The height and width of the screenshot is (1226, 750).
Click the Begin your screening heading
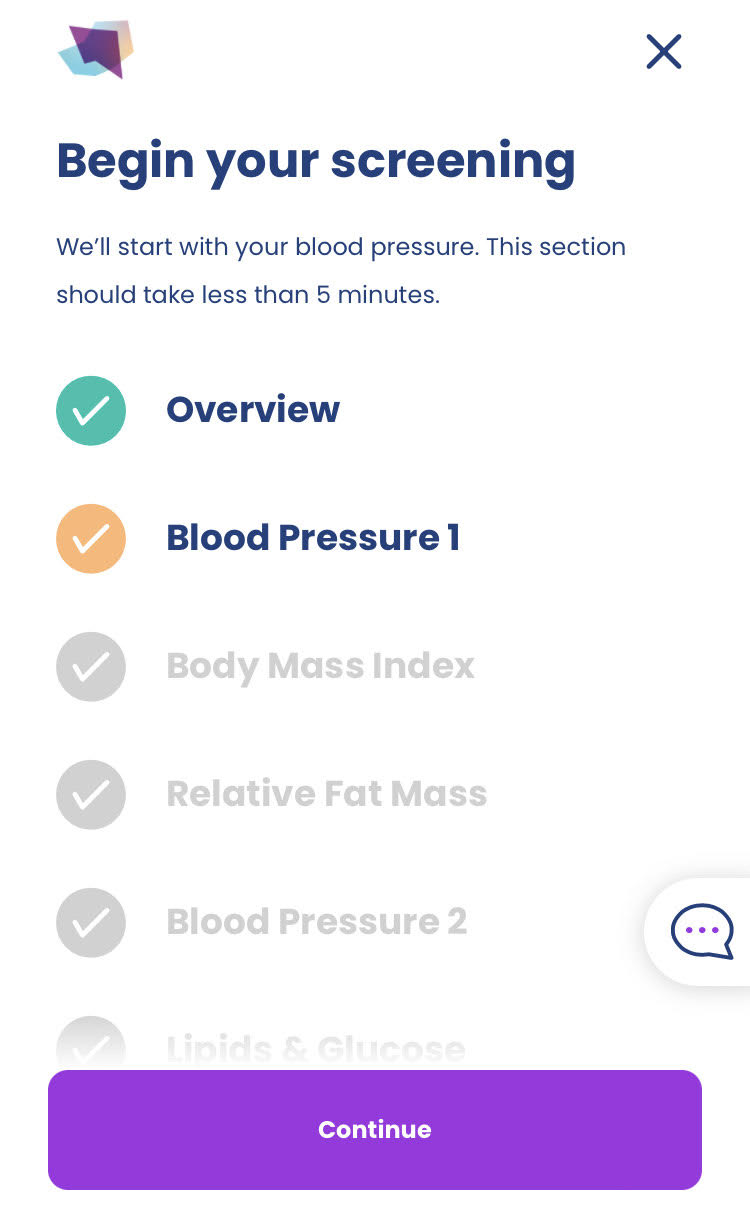(316, 160)
